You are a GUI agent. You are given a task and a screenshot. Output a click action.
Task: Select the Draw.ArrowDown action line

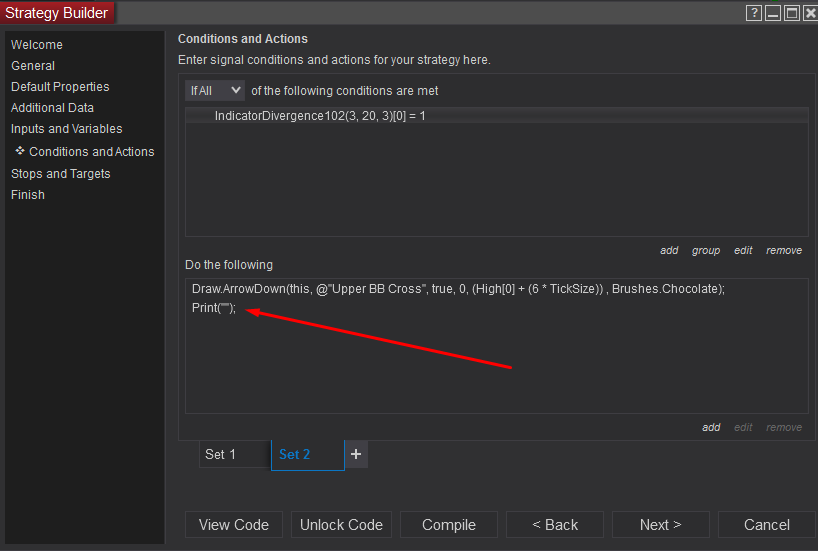click(458, 289)
